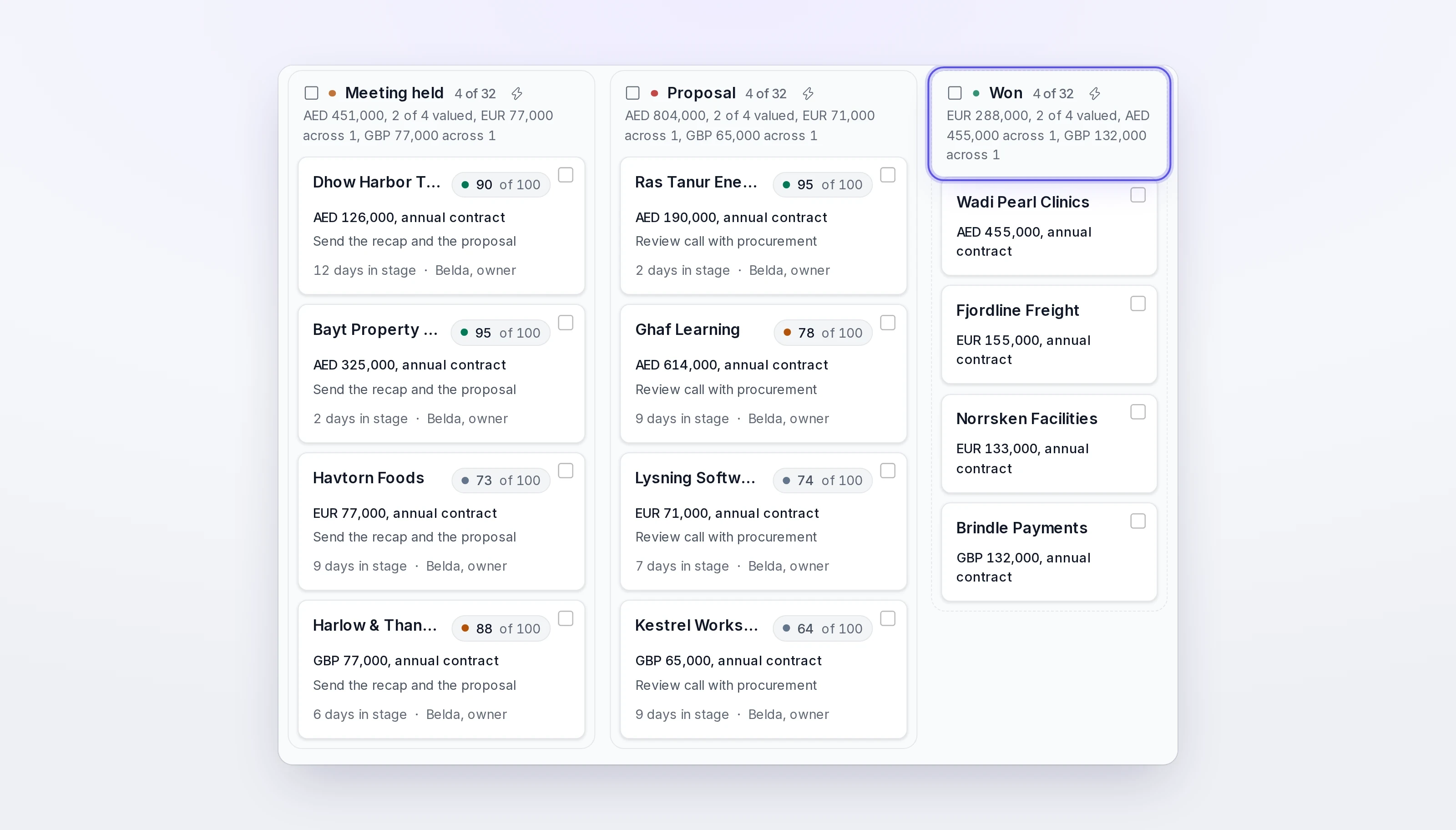This screenshot has width=1456, height=830.
Task: Select all deals in Meeting held column
Action: [311, 93]
